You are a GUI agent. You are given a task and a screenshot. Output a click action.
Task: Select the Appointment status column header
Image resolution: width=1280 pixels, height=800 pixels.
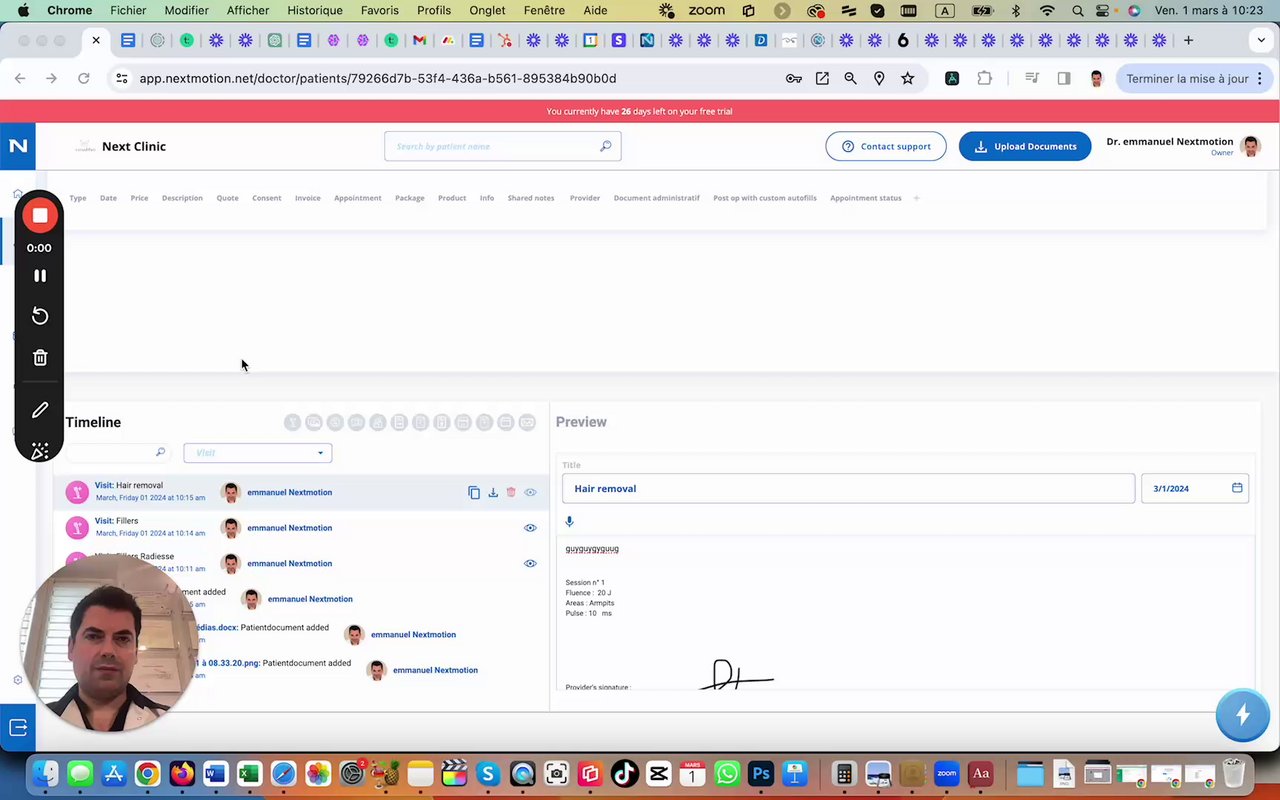(x=866, y=198)
